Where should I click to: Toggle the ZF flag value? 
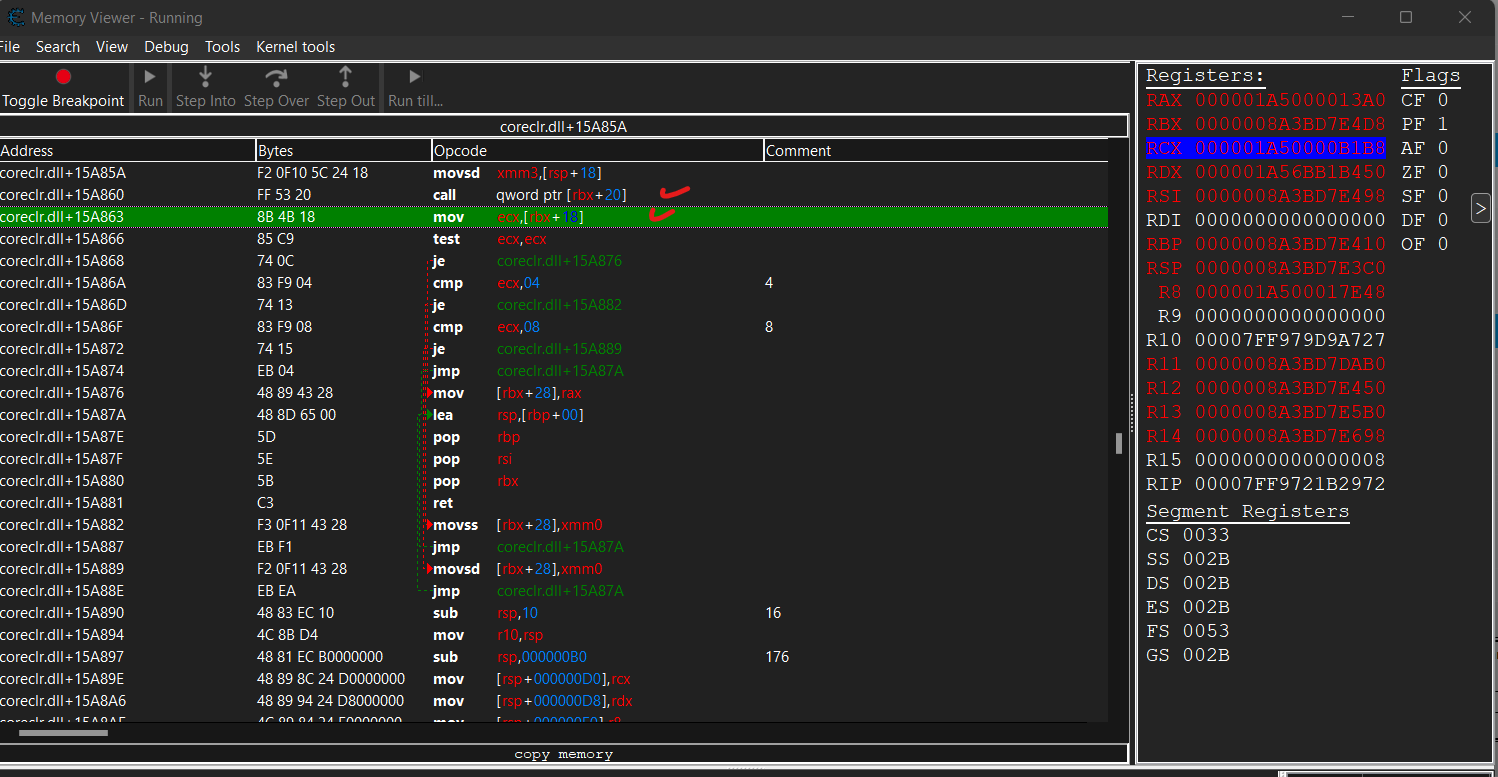[1443, 172]
